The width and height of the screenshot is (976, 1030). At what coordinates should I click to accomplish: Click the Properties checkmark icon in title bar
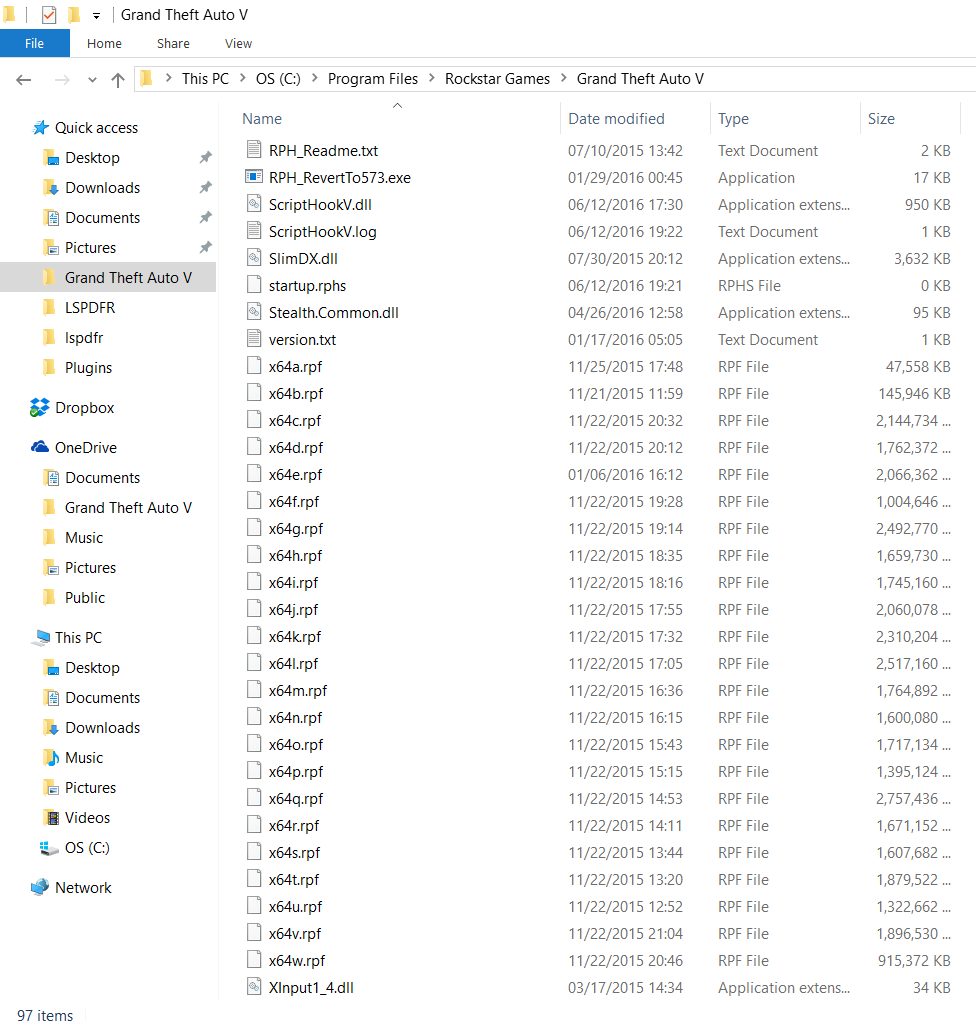pos(49,14)
